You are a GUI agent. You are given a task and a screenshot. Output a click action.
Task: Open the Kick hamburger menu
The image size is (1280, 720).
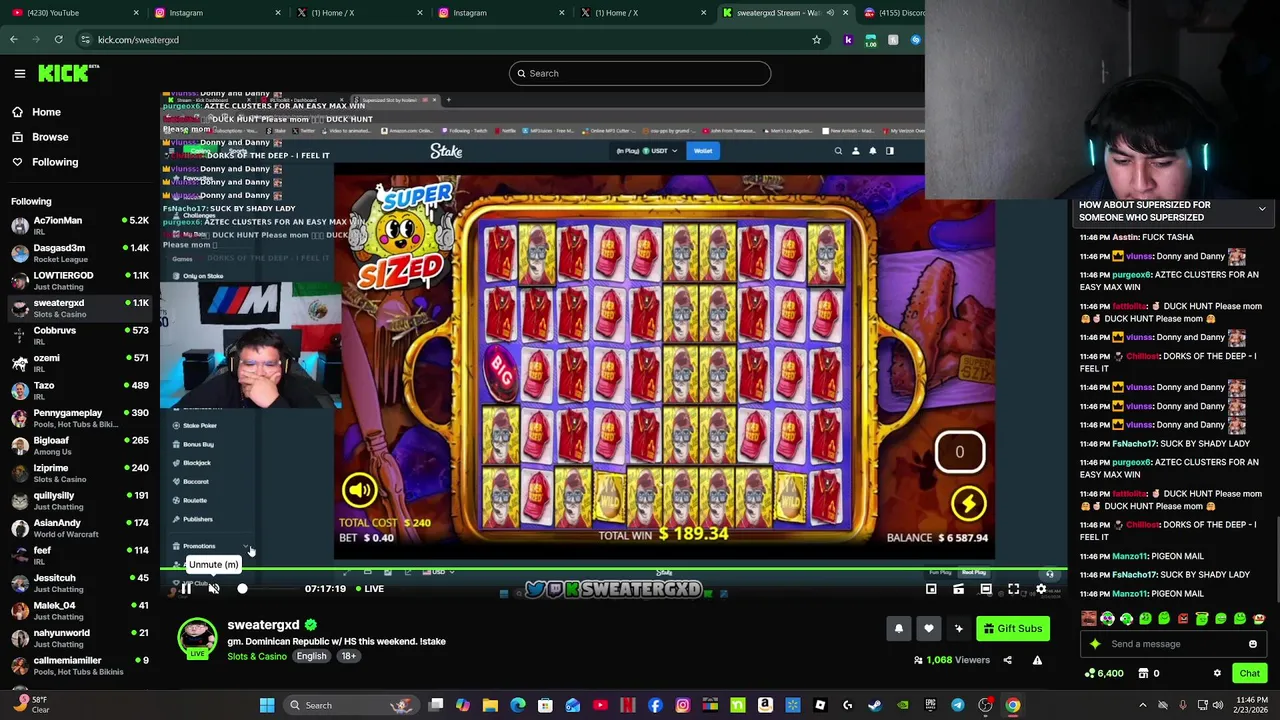click(x=19, y=73)
